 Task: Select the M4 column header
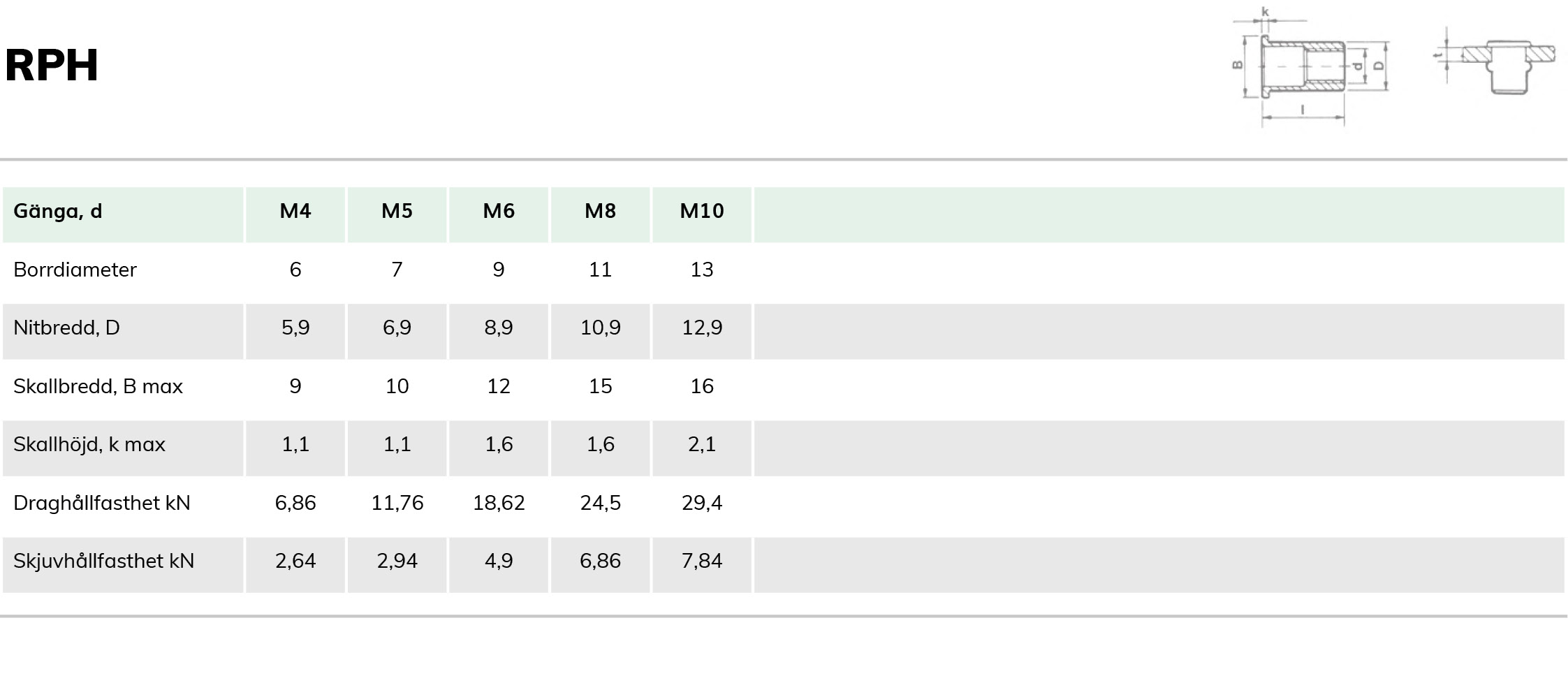pos(295,211)
